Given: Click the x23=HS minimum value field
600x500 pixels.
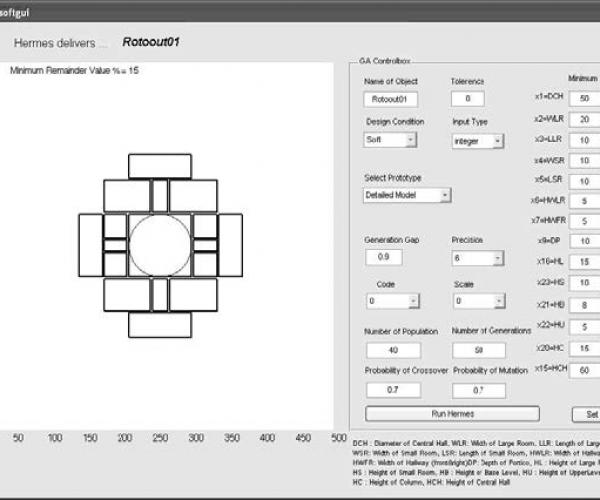Looking at the screenshot, I should [x=584, y=283].
